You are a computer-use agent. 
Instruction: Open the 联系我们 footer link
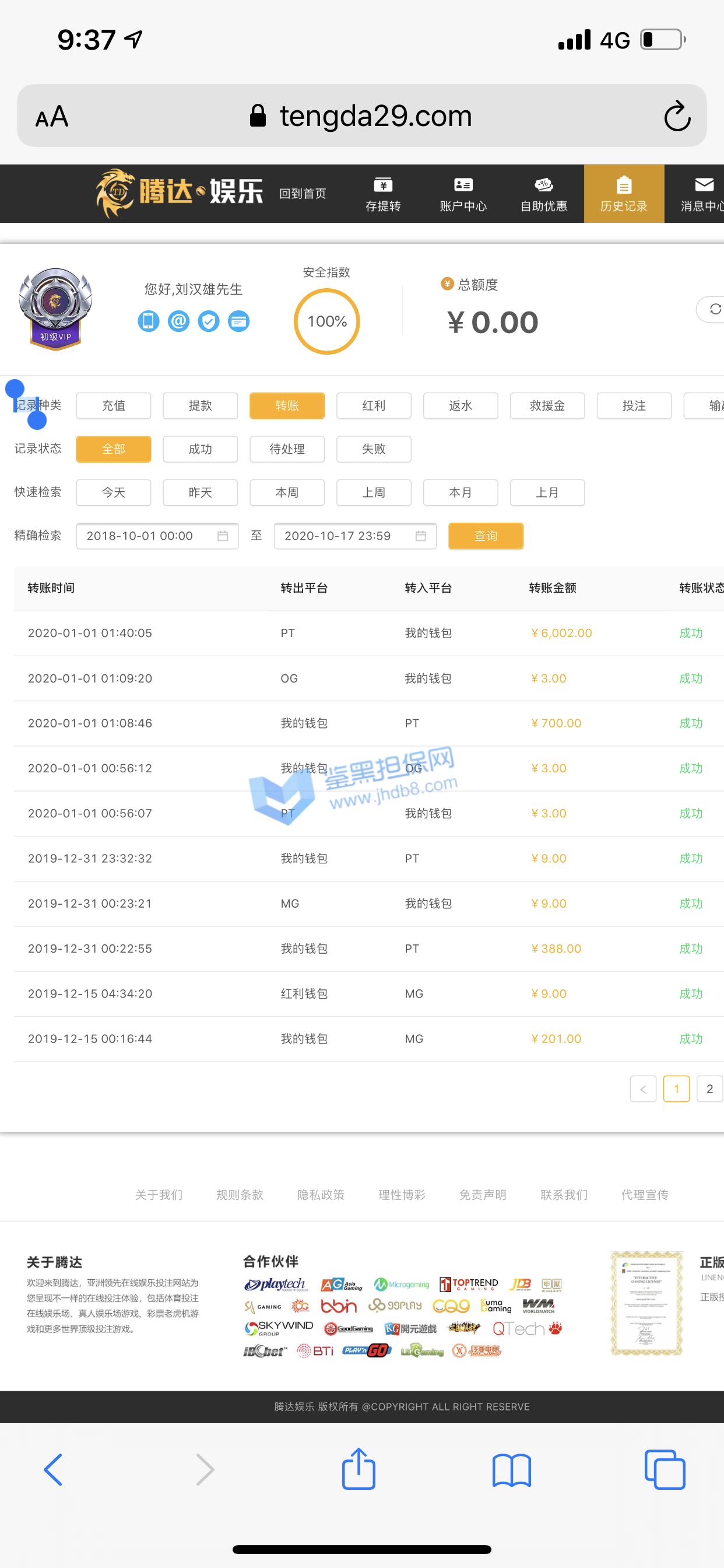coord(563,1195)
